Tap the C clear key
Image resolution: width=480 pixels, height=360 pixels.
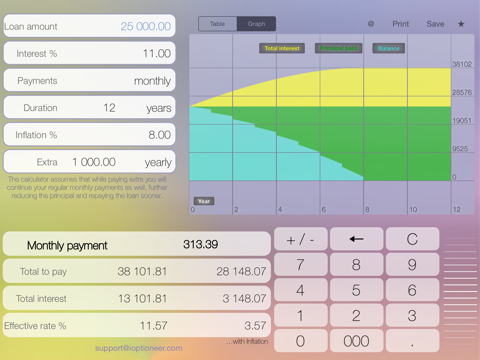click(x=412, y=239)
